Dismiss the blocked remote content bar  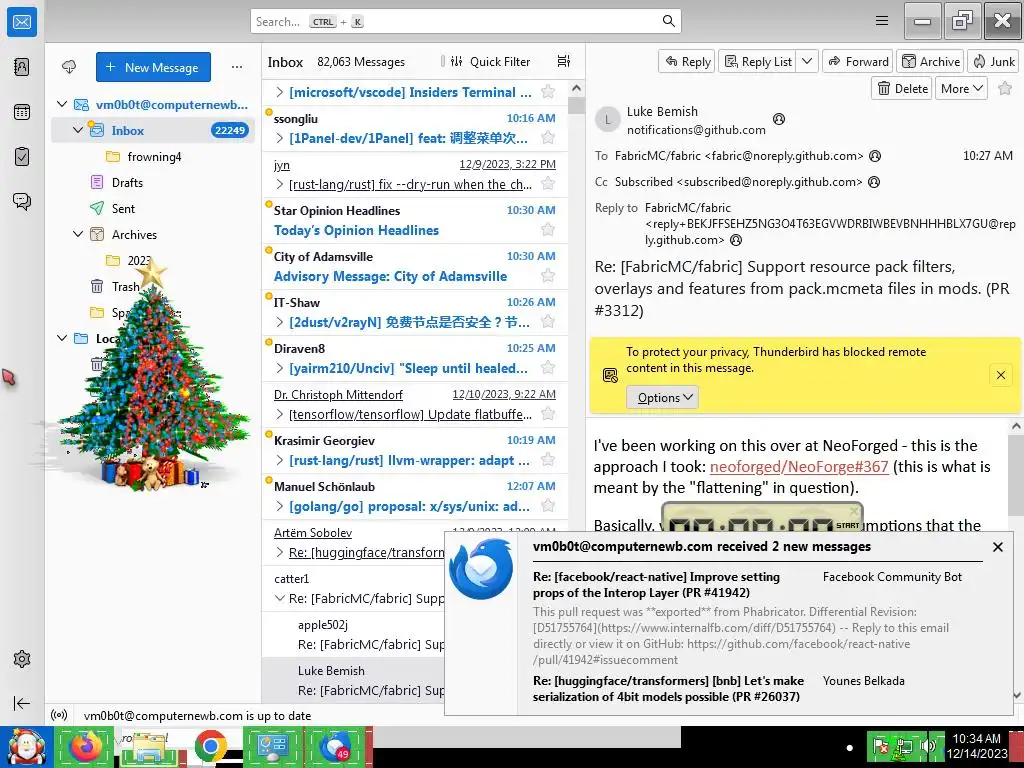coord(1000,375)
